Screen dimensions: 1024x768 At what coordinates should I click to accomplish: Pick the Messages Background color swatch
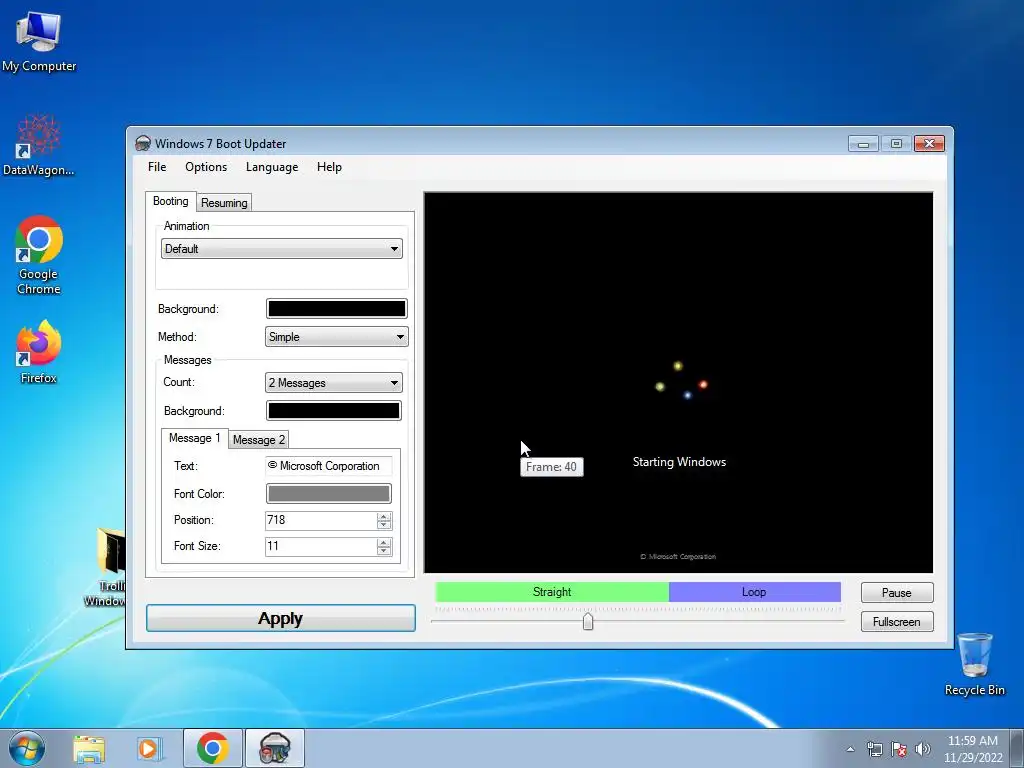coord(334,411)
